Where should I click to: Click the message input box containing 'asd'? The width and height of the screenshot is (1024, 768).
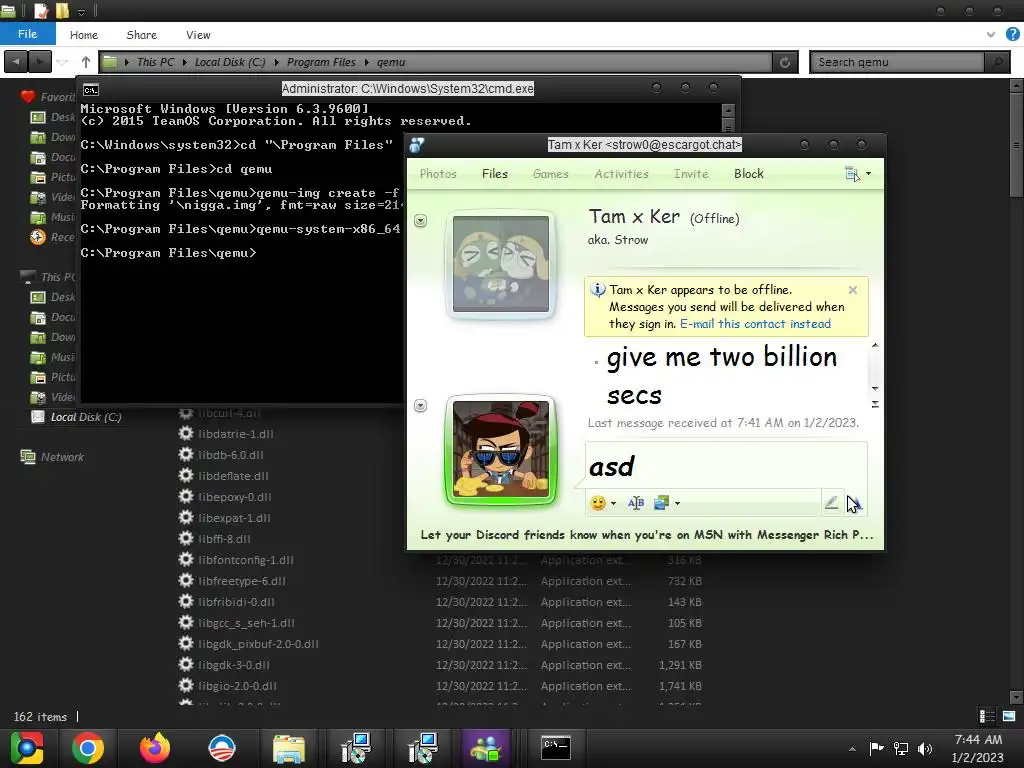[x=726, y=466]
